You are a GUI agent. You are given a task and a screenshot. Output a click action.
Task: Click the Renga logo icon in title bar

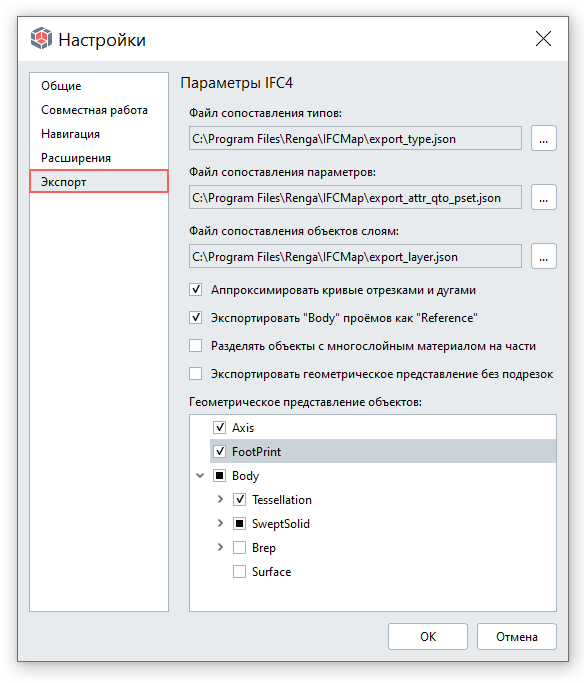(x=41, y=38)
